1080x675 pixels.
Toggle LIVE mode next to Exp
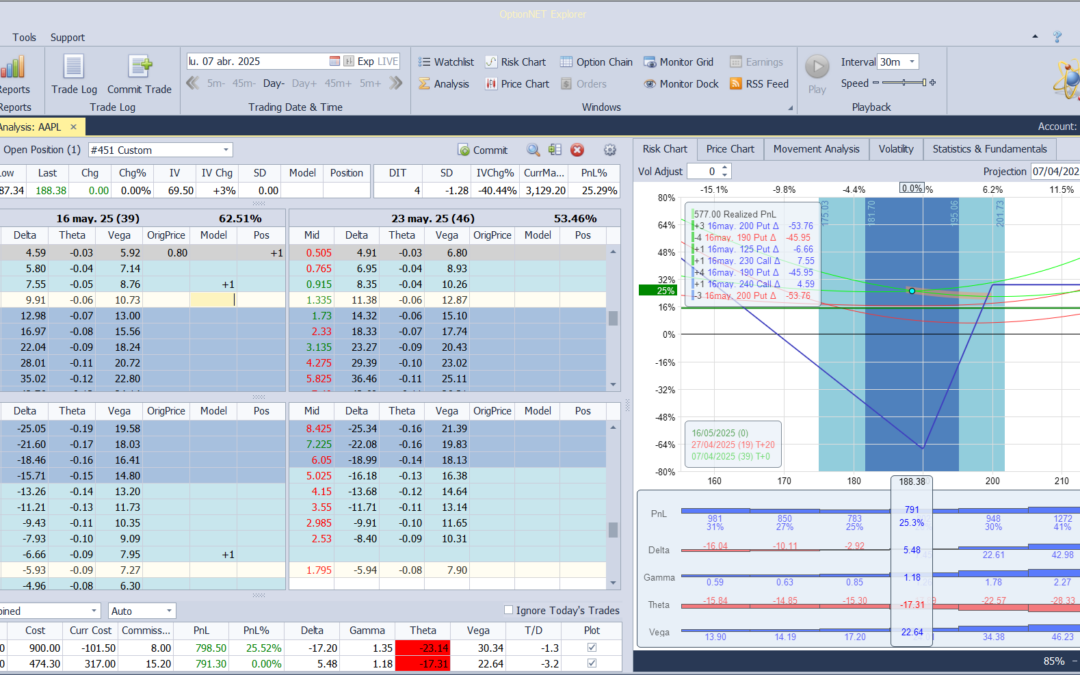coord(388,61)
